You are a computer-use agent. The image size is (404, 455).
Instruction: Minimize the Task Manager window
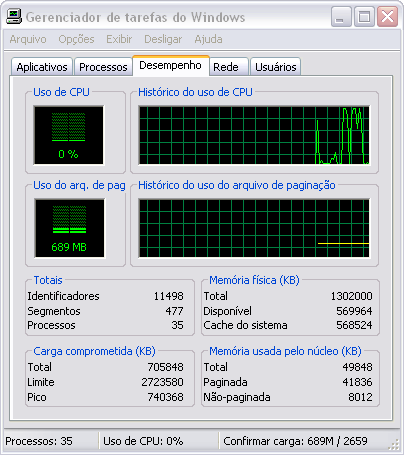pos(341,16)
